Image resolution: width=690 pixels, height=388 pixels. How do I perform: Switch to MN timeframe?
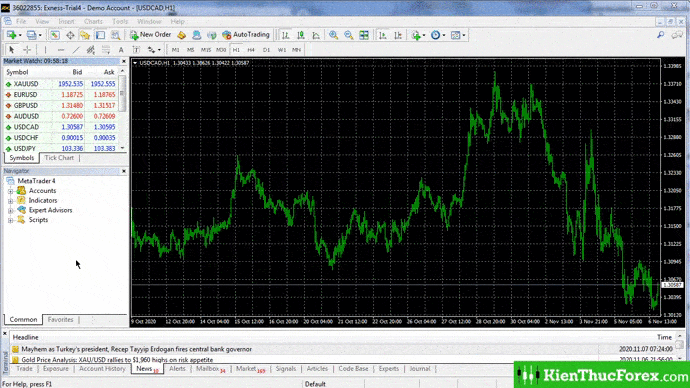(297, 50)
